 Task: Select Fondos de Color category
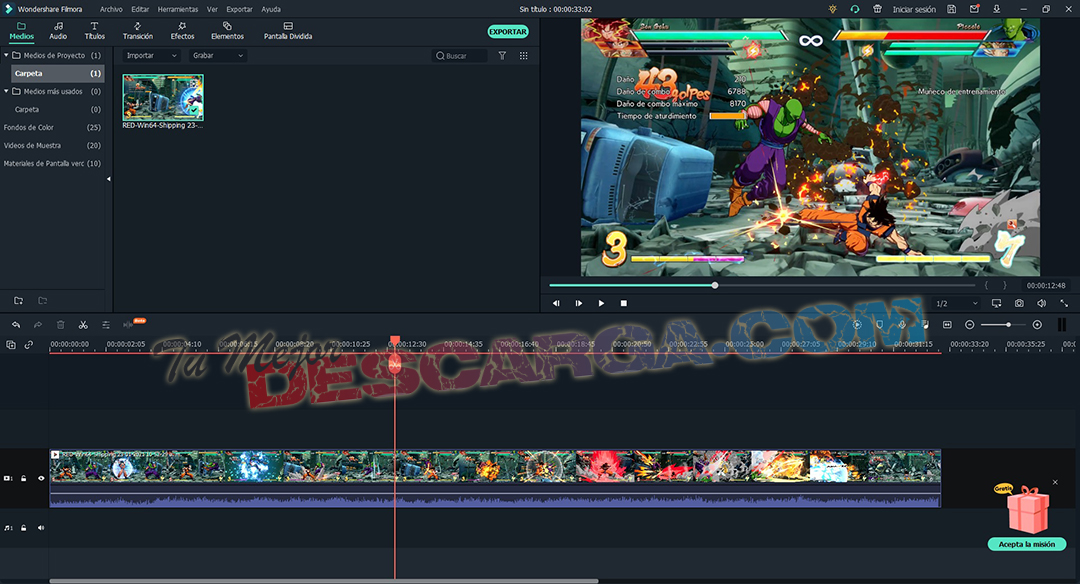(x=52, y=127)
